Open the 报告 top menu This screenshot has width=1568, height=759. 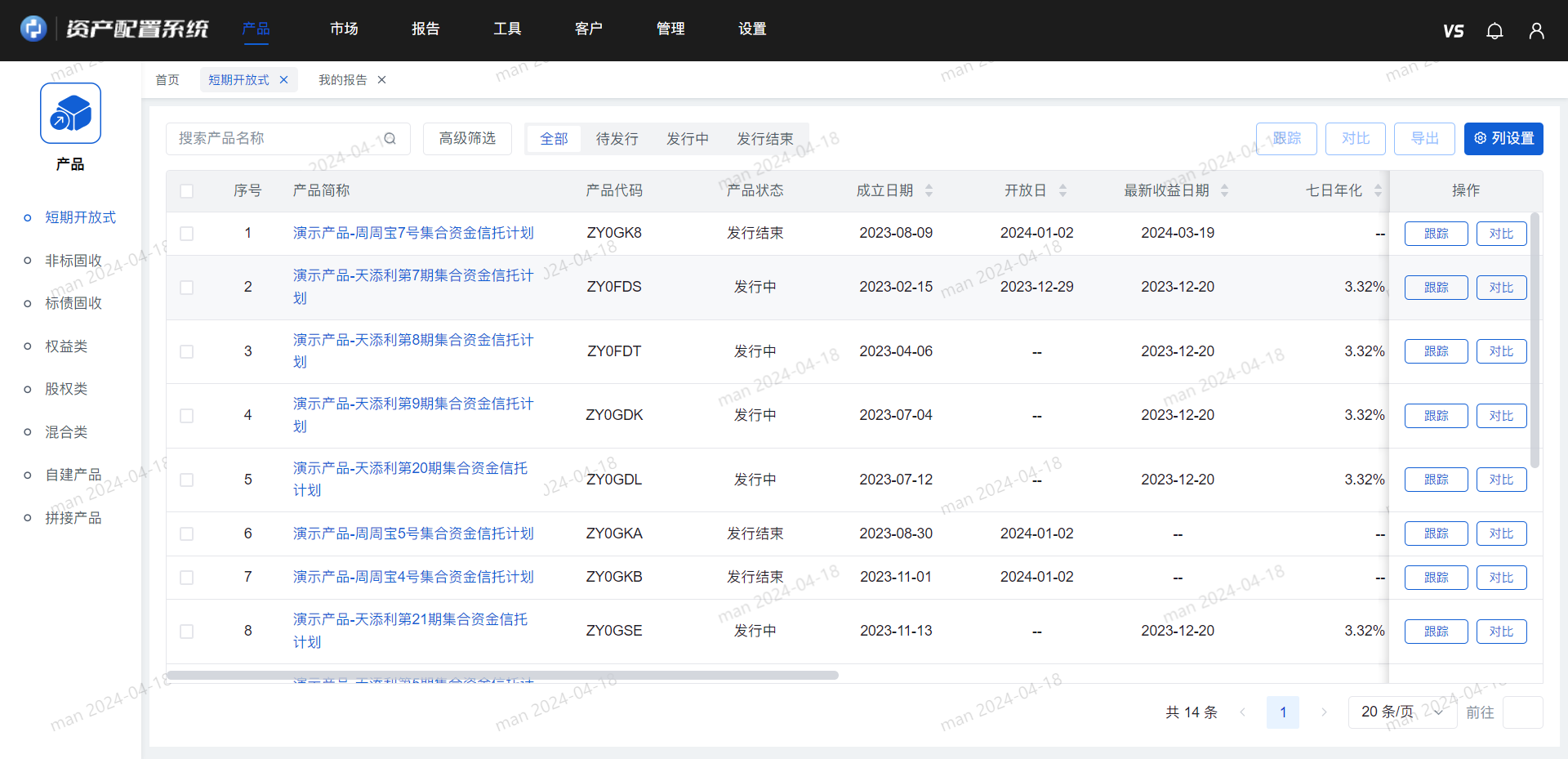pos(425,29)
